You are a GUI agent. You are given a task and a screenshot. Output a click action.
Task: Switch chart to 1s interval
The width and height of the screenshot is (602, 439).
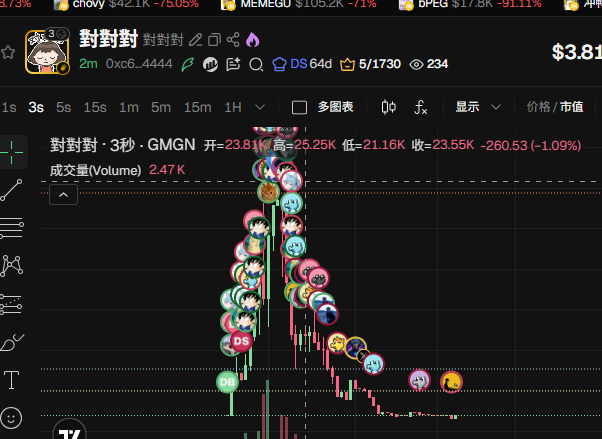click(9, 107)
